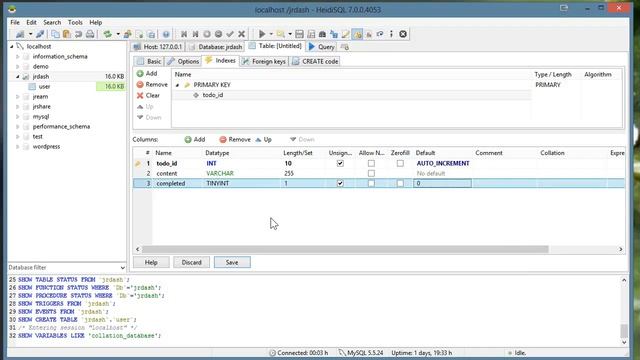The height and width of the screenshot is (360, 640).
Task: Expand the wordpress database node
Action: point(18,147)
